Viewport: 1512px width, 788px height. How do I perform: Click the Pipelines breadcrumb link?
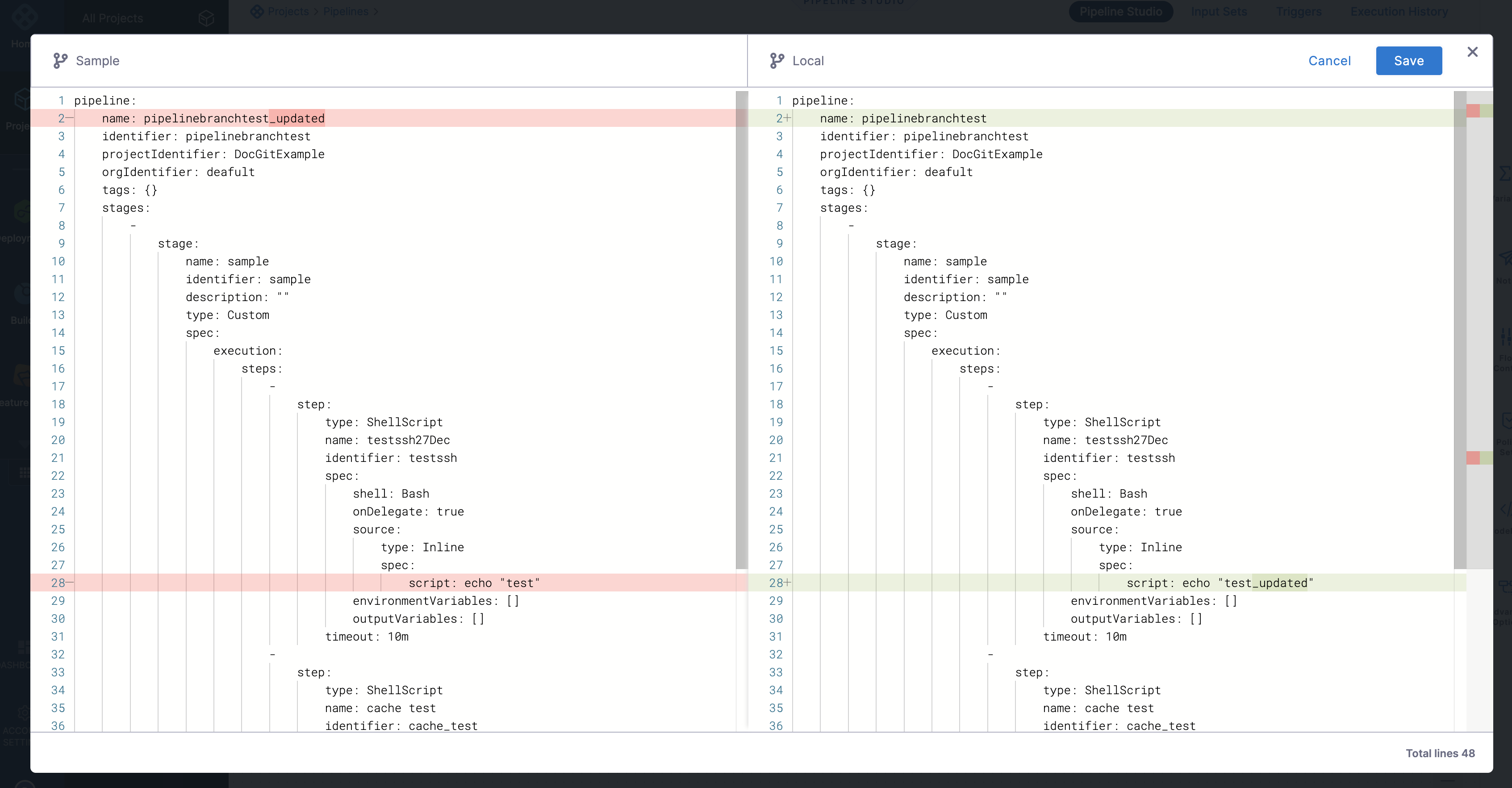pyautogui.click(x=346, y=12)
